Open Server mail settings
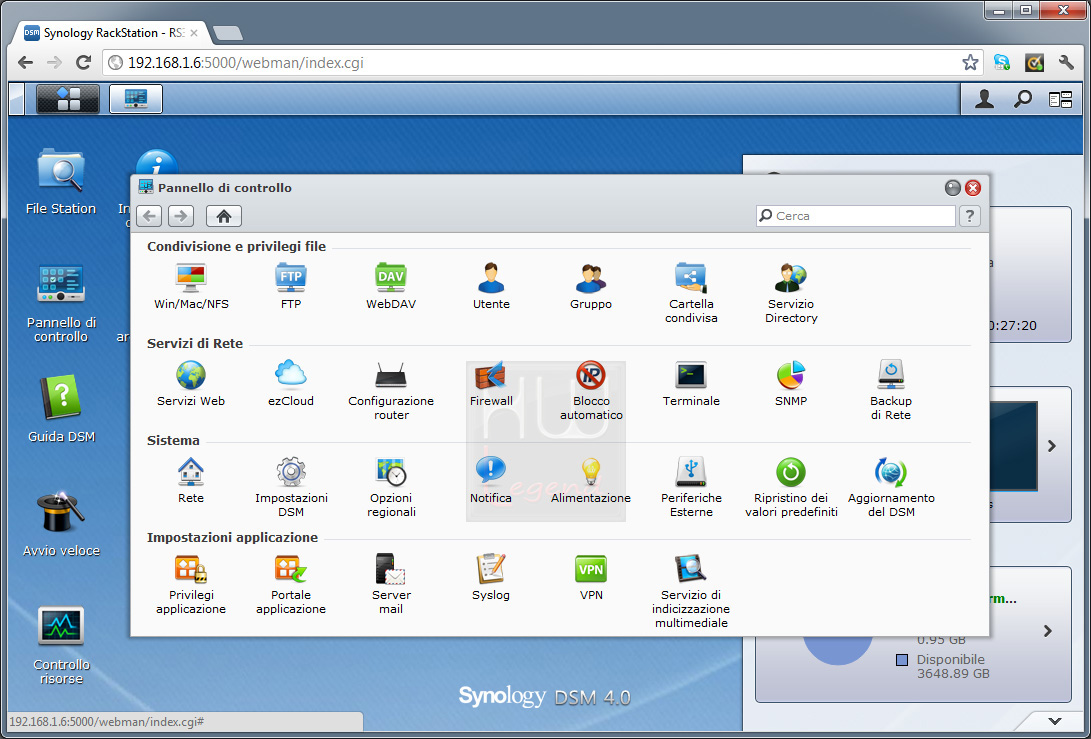 pyautogui.click(x=391, y=585)
